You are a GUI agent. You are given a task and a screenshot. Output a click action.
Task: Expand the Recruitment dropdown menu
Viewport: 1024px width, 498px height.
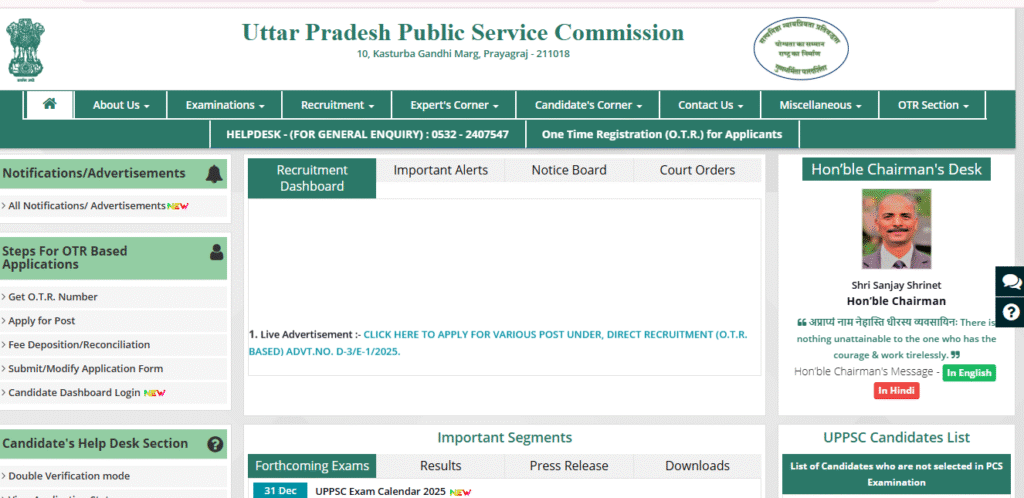click(337, 105)
